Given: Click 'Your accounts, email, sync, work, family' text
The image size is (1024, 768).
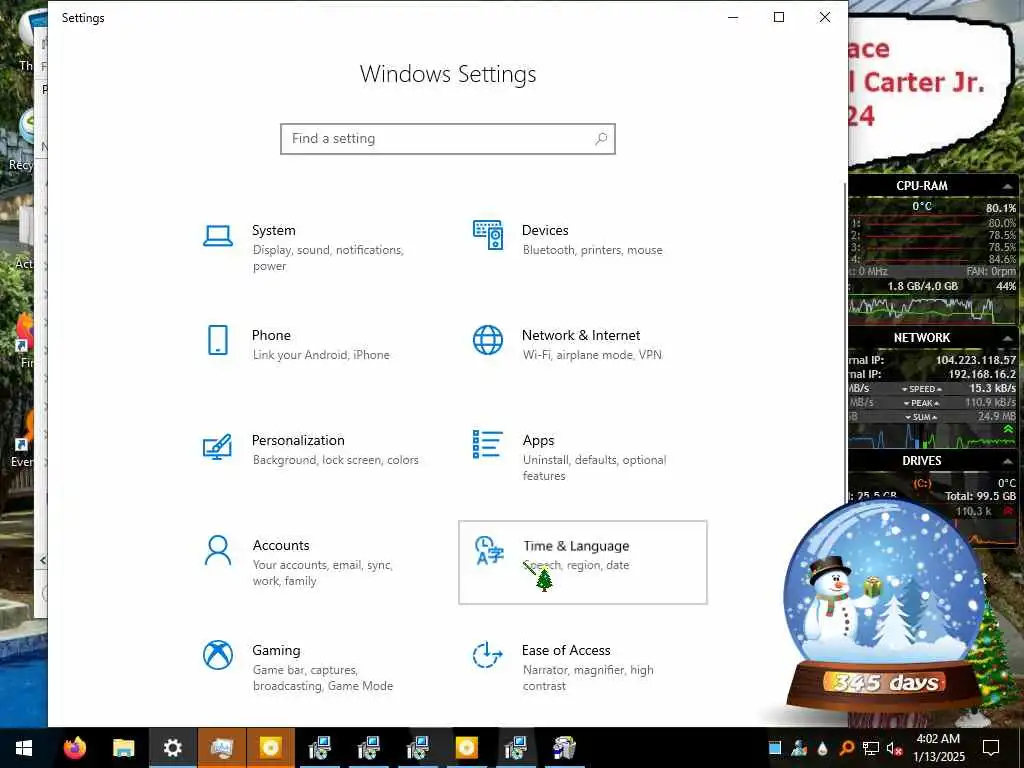Looking at the screenshot, I should [322, 573].
